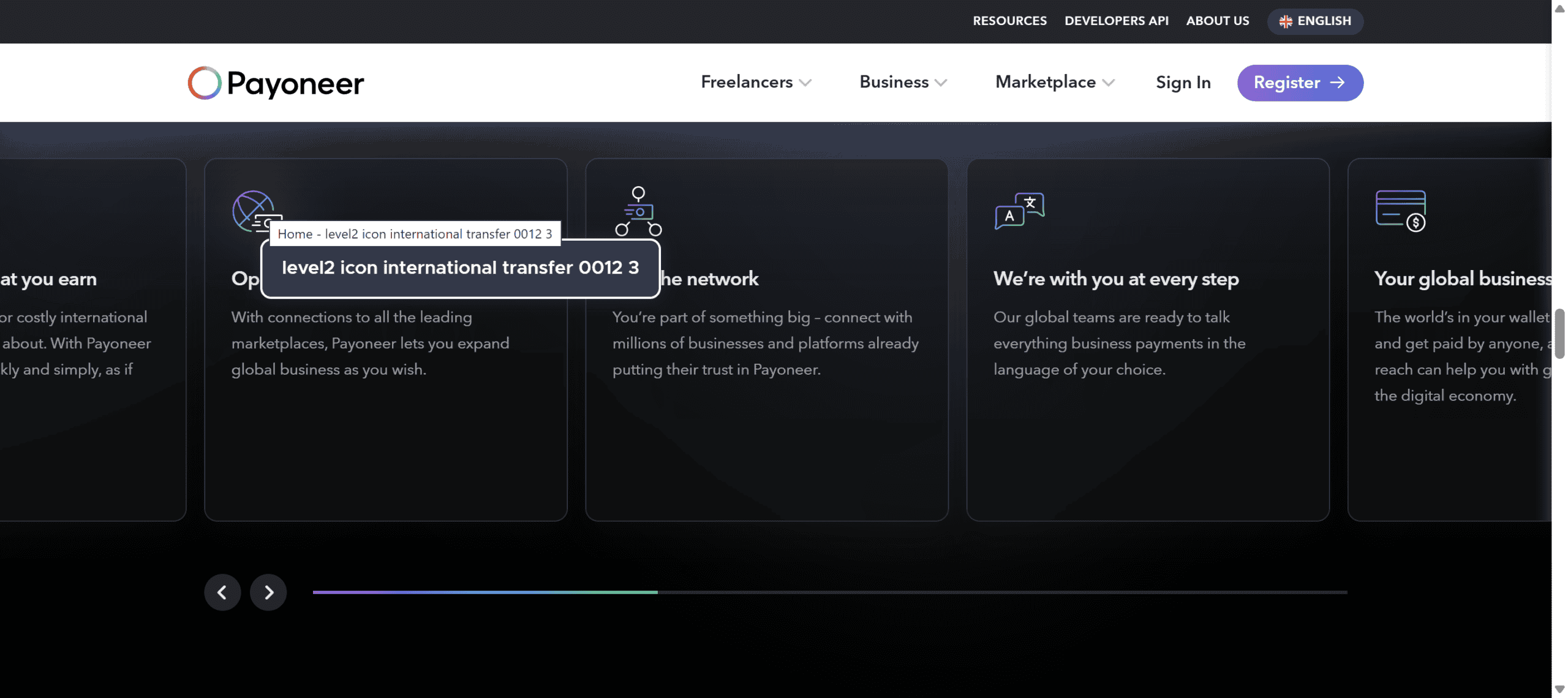Click the language translation chat icon

(1019, 211)
